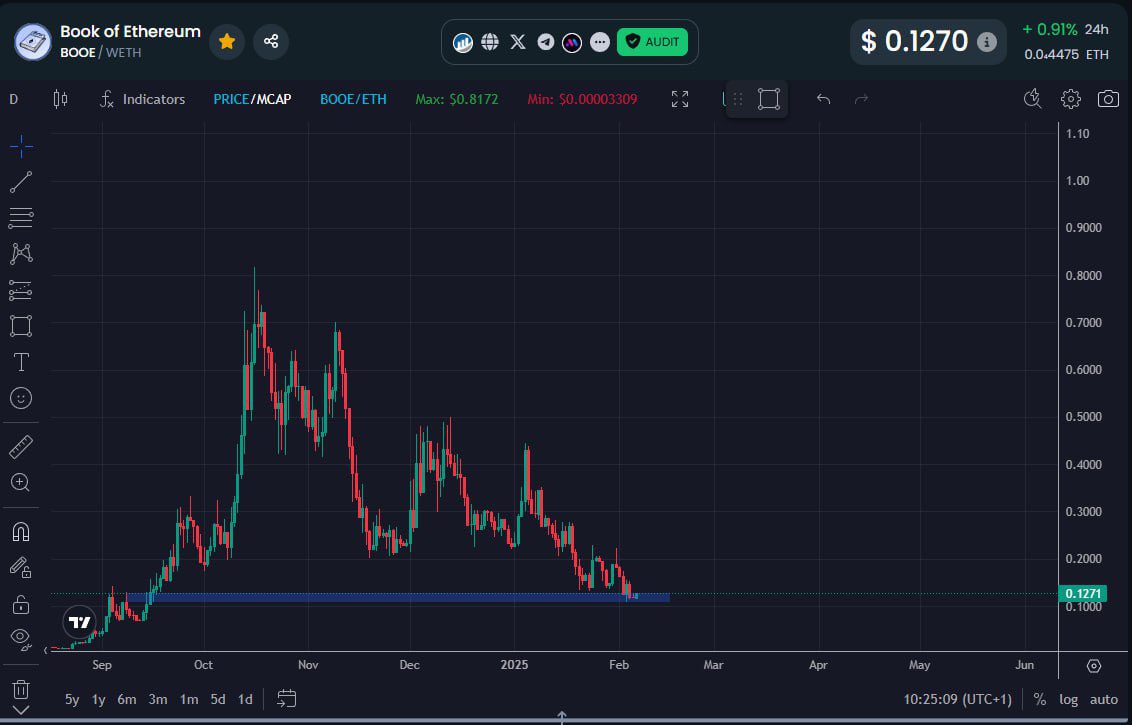Expand the bottom panel arrow

click(562, 716)
